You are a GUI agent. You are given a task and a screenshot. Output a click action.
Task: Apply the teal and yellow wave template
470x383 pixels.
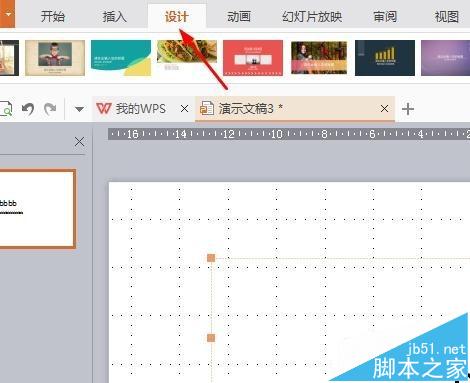point(121,58)
